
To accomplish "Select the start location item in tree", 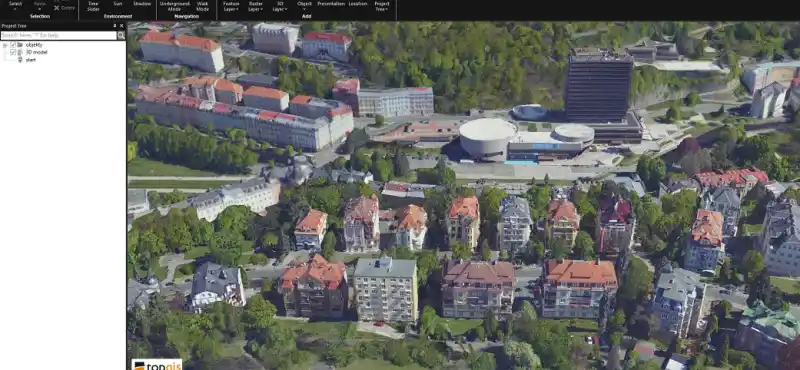I will point(31,60).
